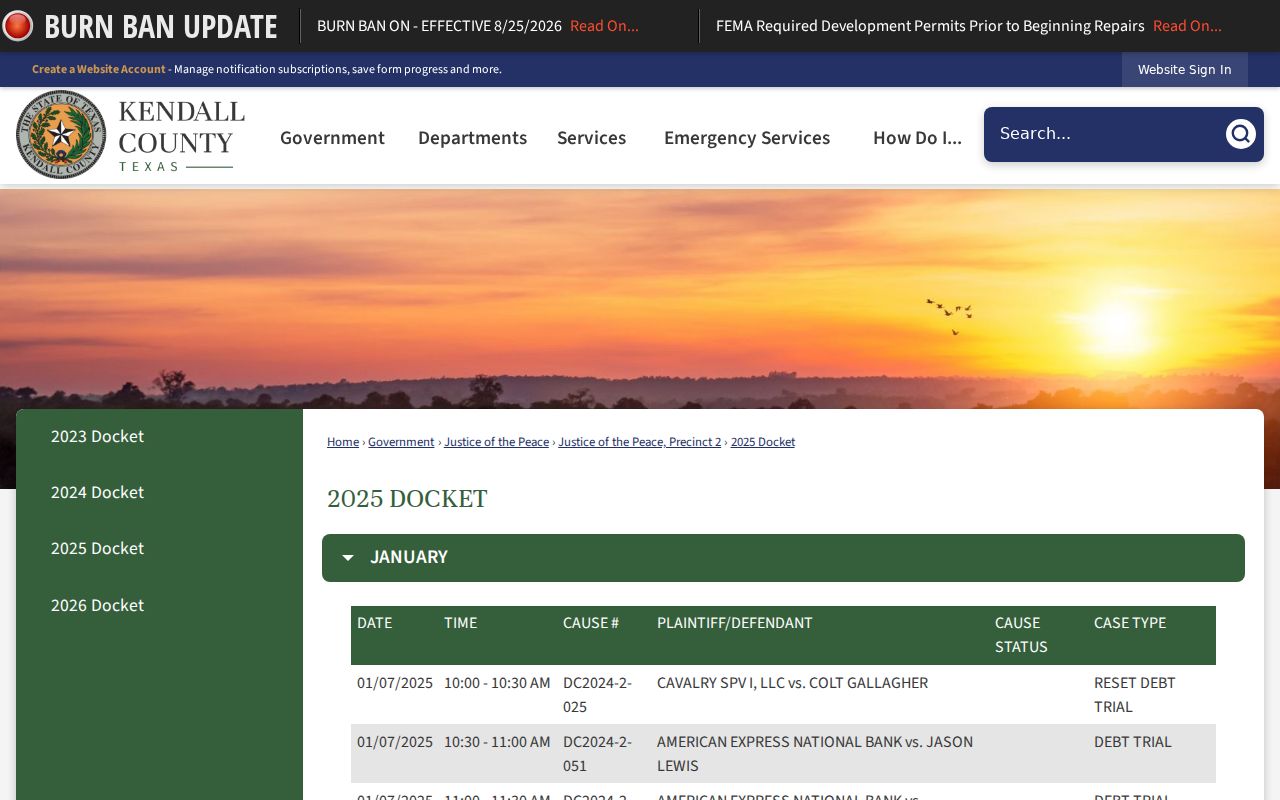The image size is (1280, 800).
Task: Click the search magnifier icon
Action: (1240, 134)
